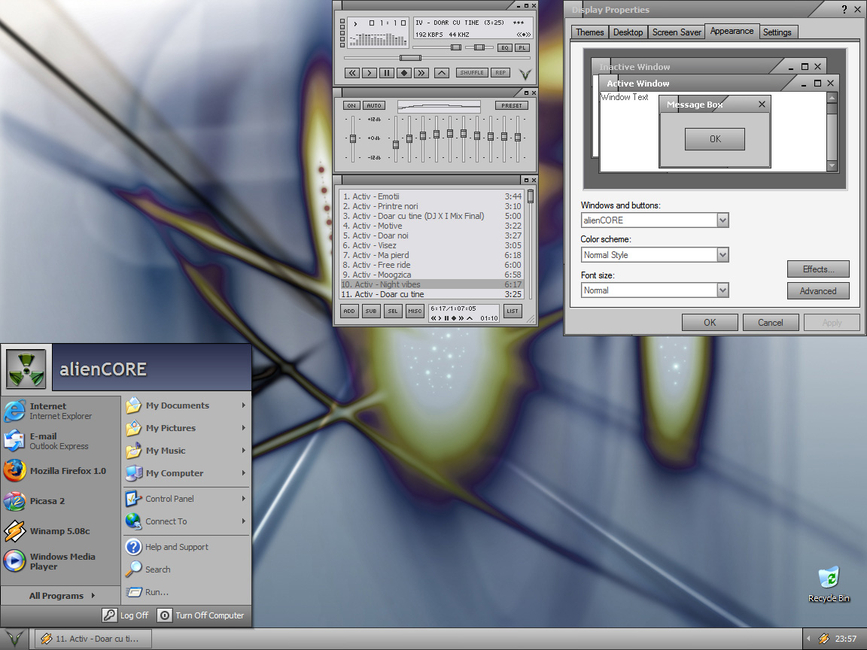Toggle Shuffle mode in Winamp
Viewport: 867px width, 650px height.
click(x=472, y=73)
